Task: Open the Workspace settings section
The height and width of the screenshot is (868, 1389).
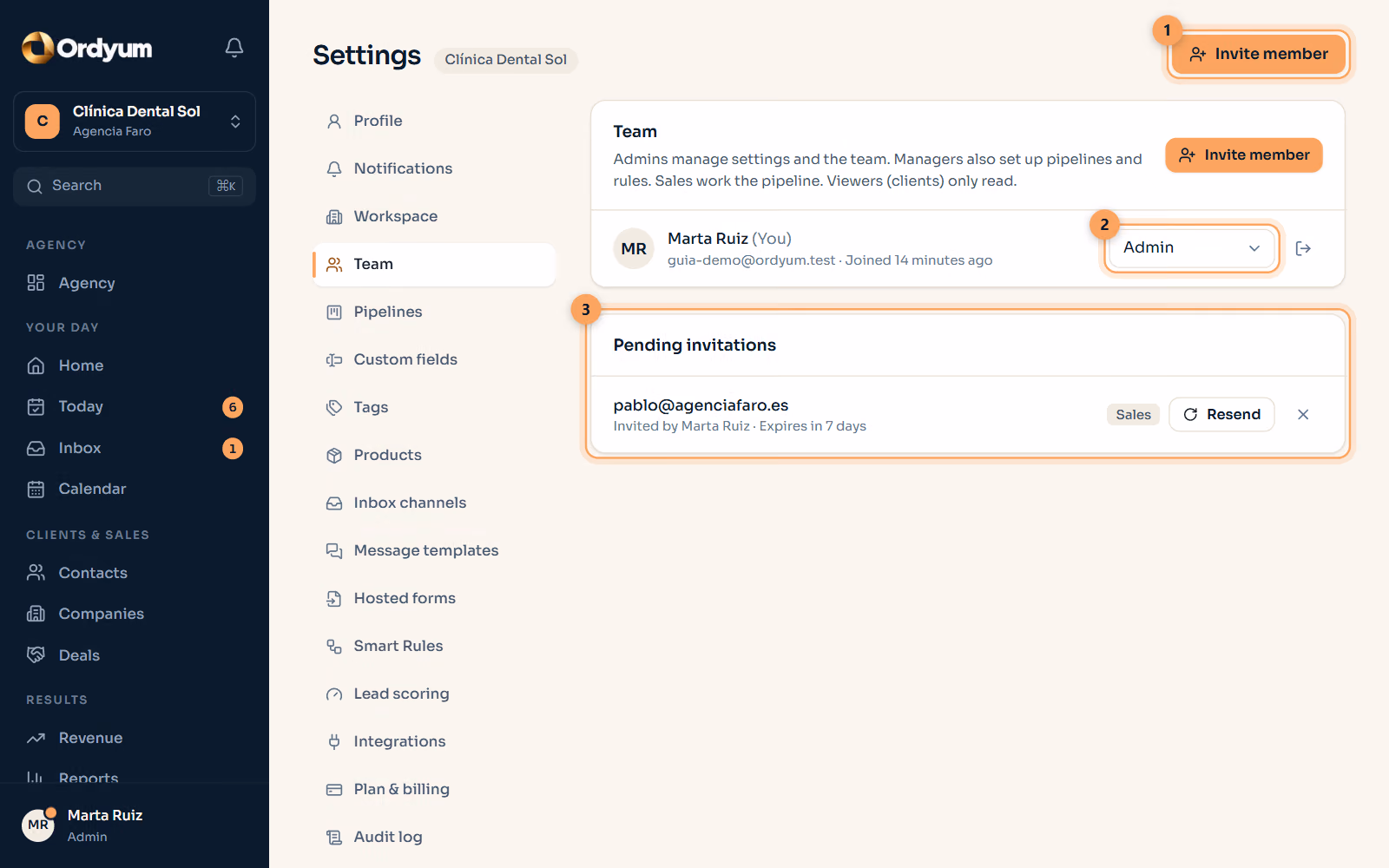Action: click(434, 216)
